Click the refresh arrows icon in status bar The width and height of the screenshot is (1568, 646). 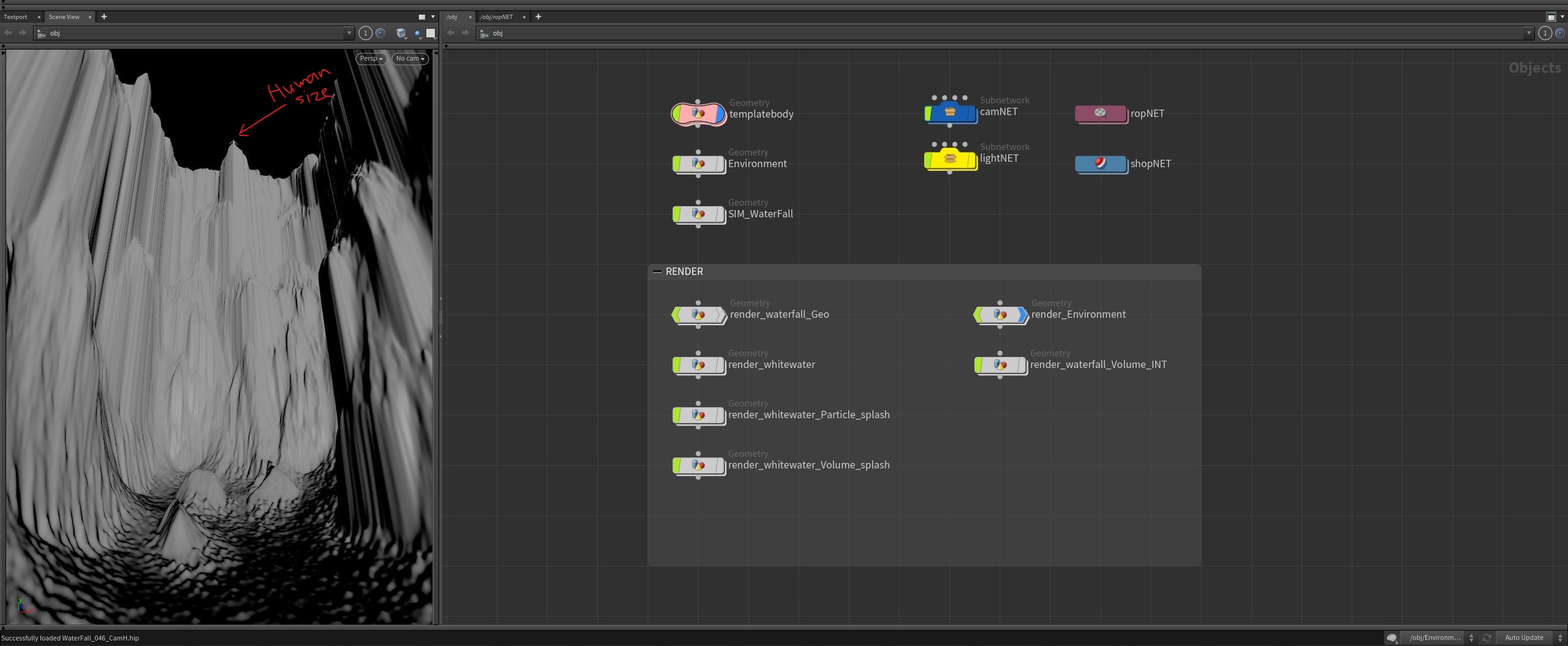click(x=1487, y=637)
